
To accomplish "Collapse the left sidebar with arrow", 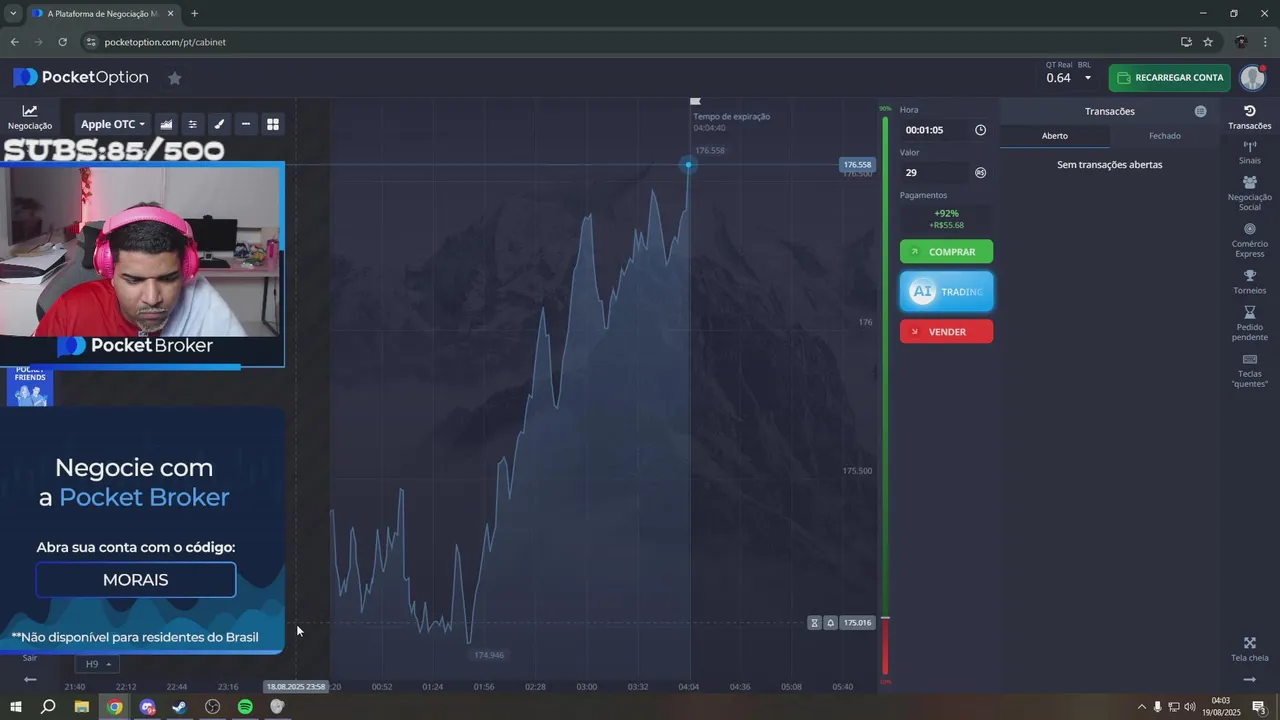I will (30, 679).
